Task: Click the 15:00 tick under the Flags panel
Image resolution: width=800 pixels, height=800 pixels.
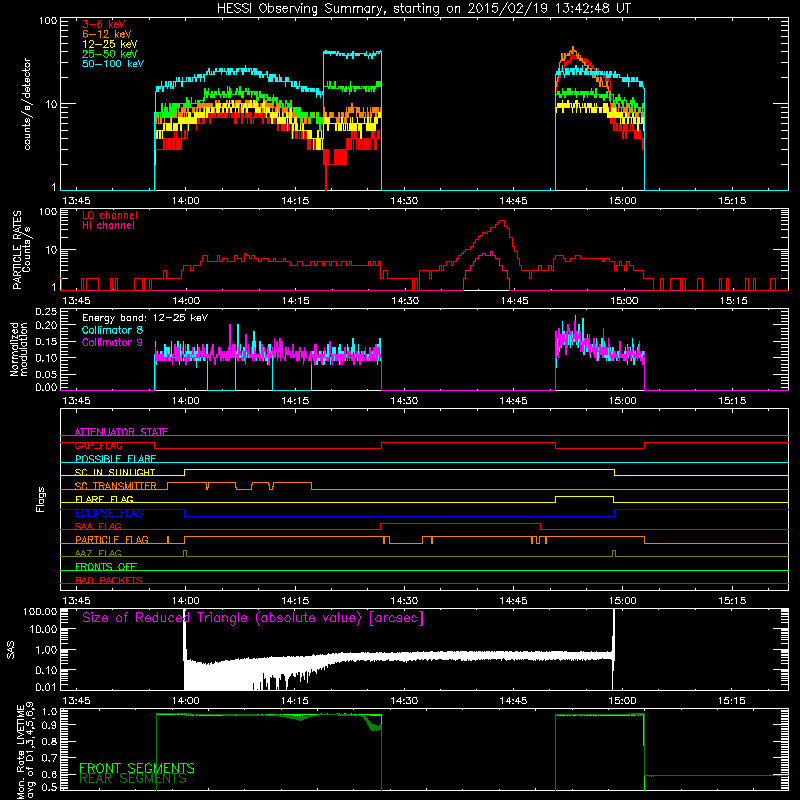Action: (x=622, y=601)
